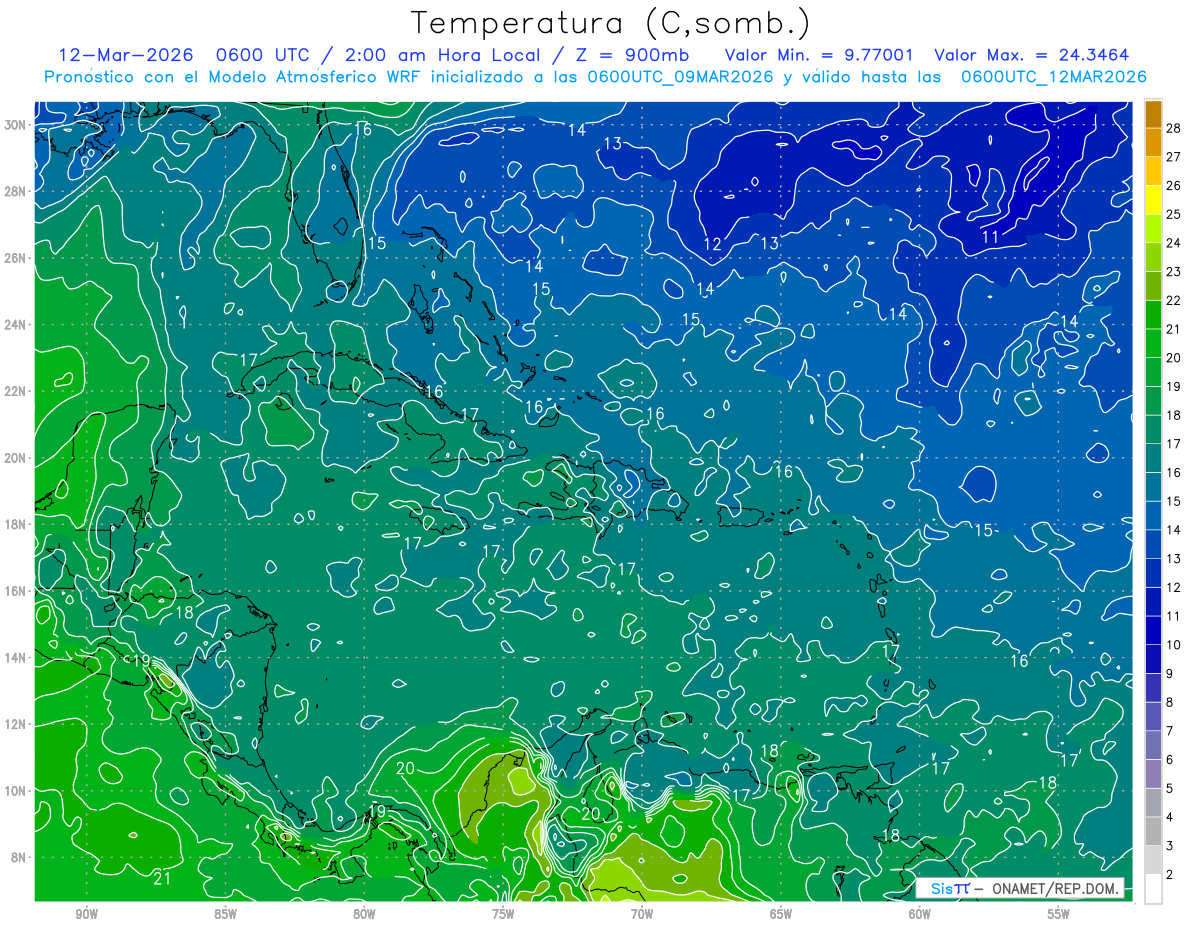Click the latitude axis label "22N"
This screenshot has width=1200, height=927.
pyautogui.click(x=15, y=391)
